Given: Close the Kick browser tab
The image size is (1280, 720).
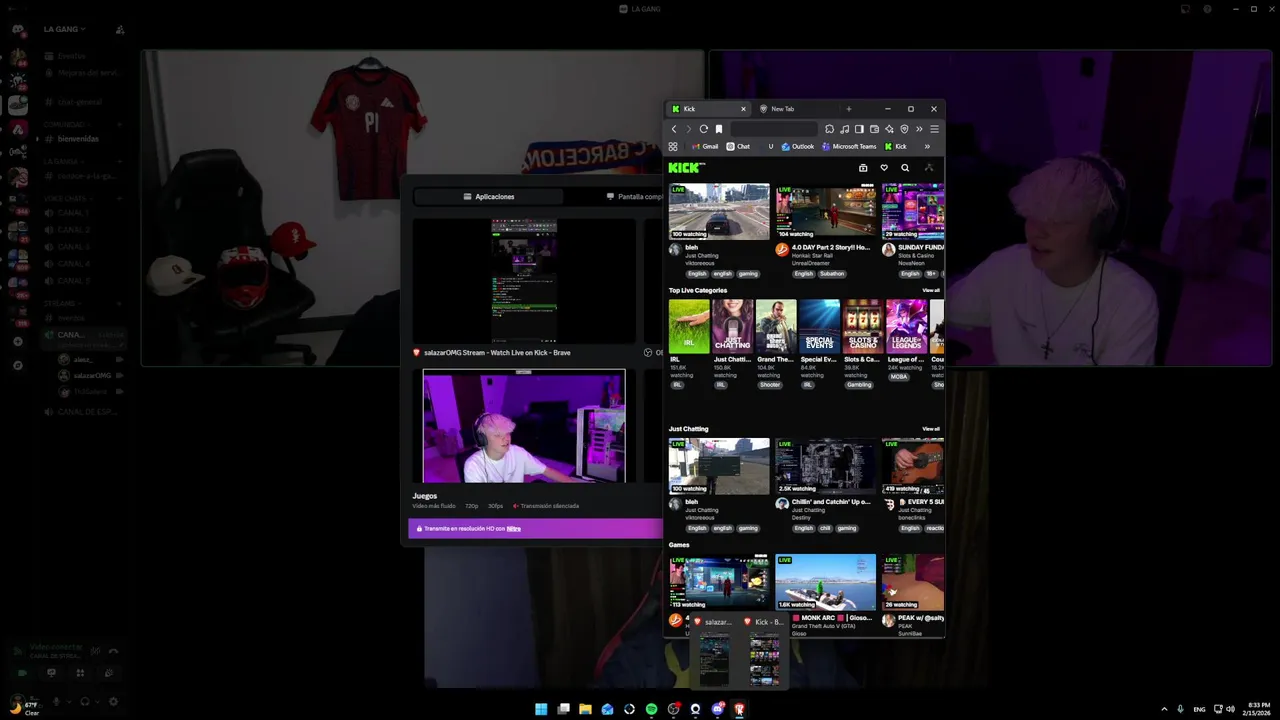Looking at the screenshot, I should 743,109.
